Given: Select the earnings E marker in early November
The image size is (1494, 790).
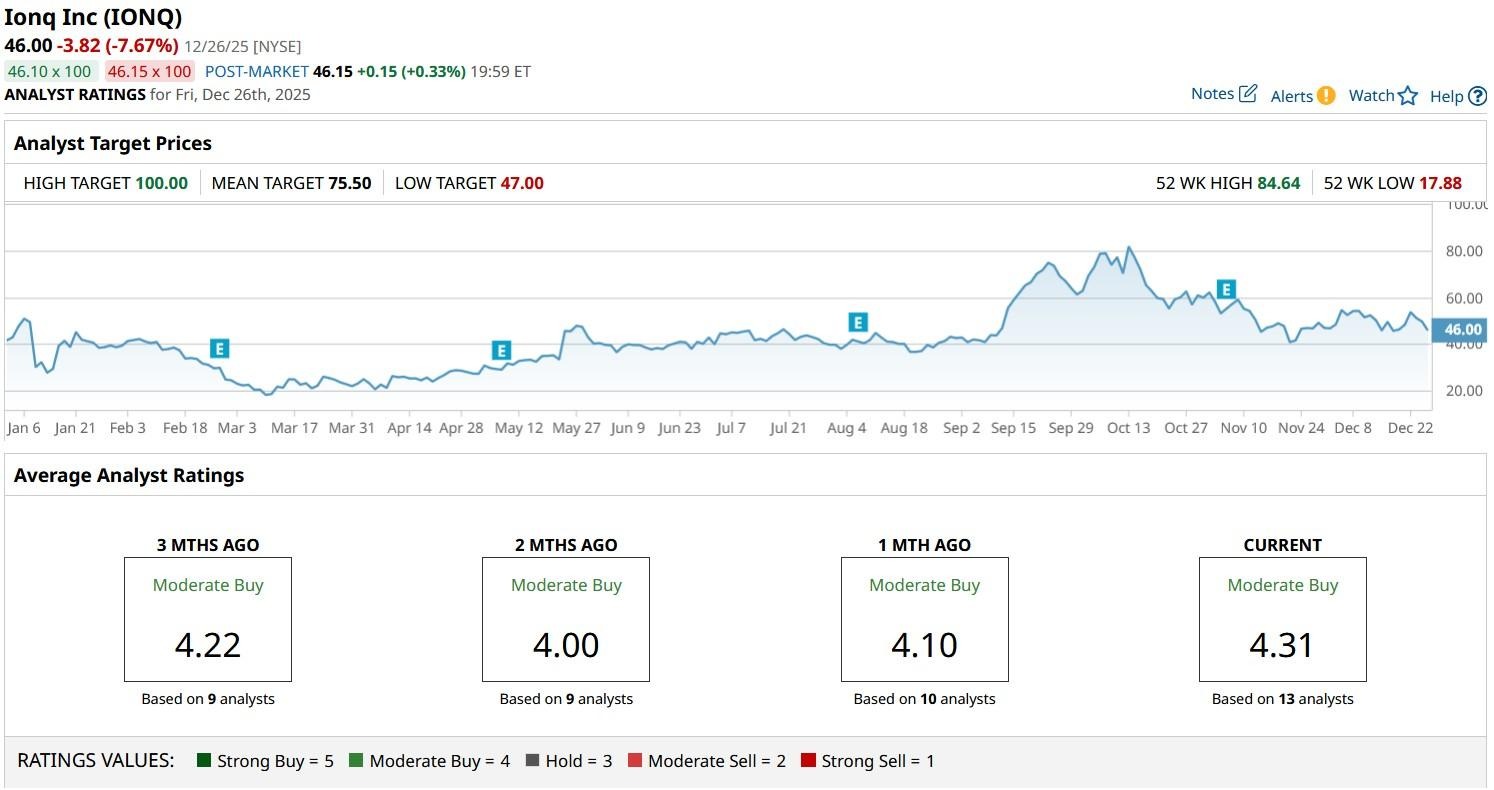Looking at the screenshot, I should 1226,289.
